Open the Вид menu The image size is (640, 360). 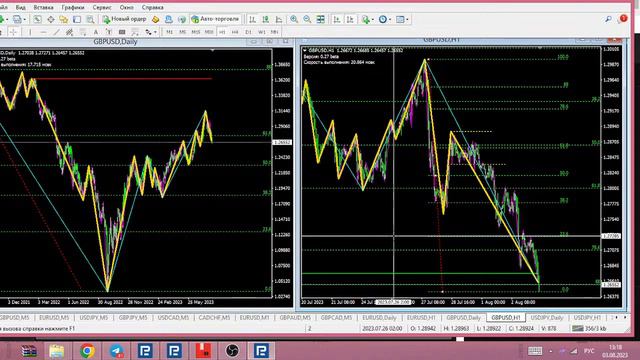(x=20, y=7)
